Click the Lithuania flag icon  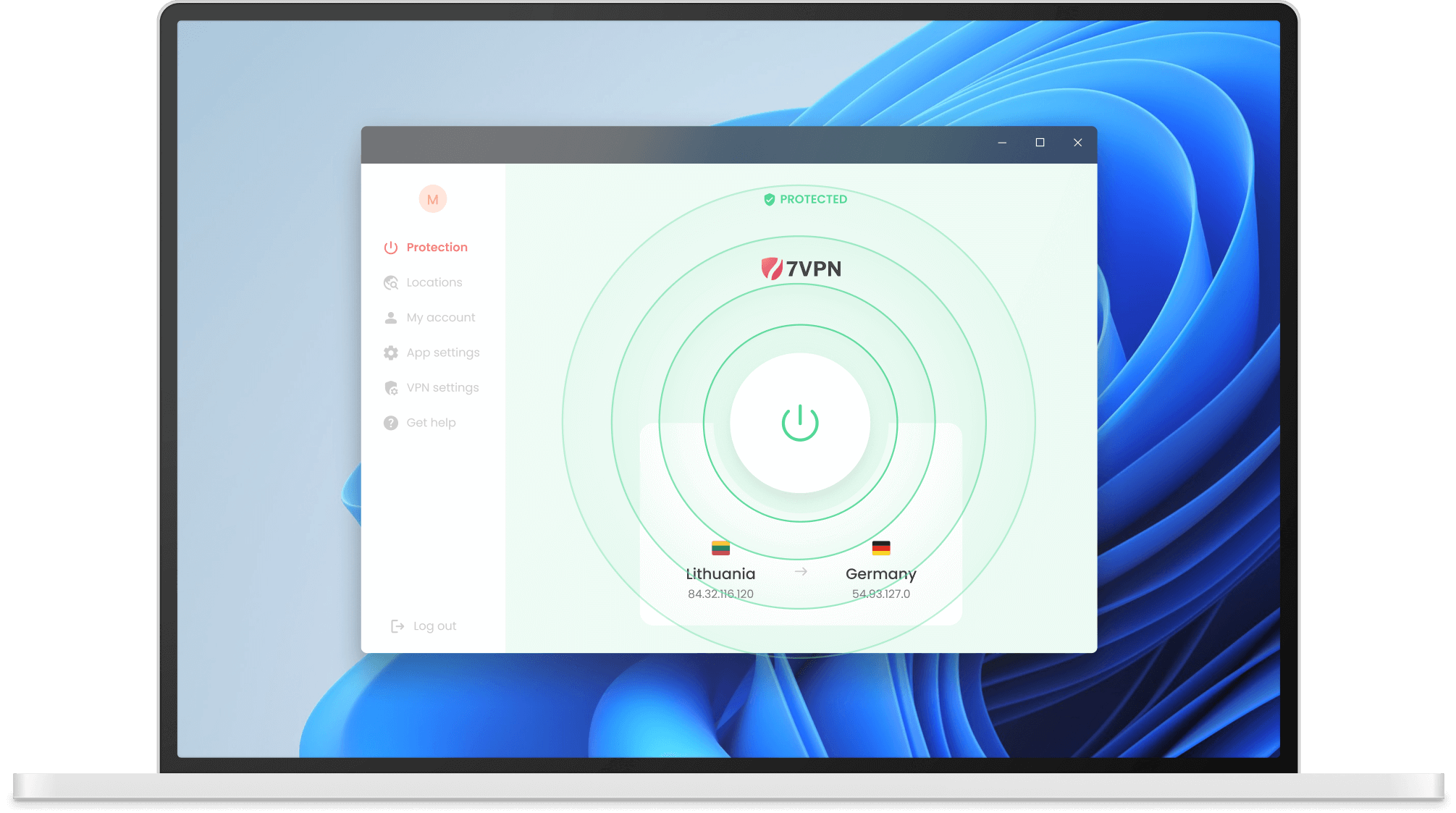click(720, 548)
